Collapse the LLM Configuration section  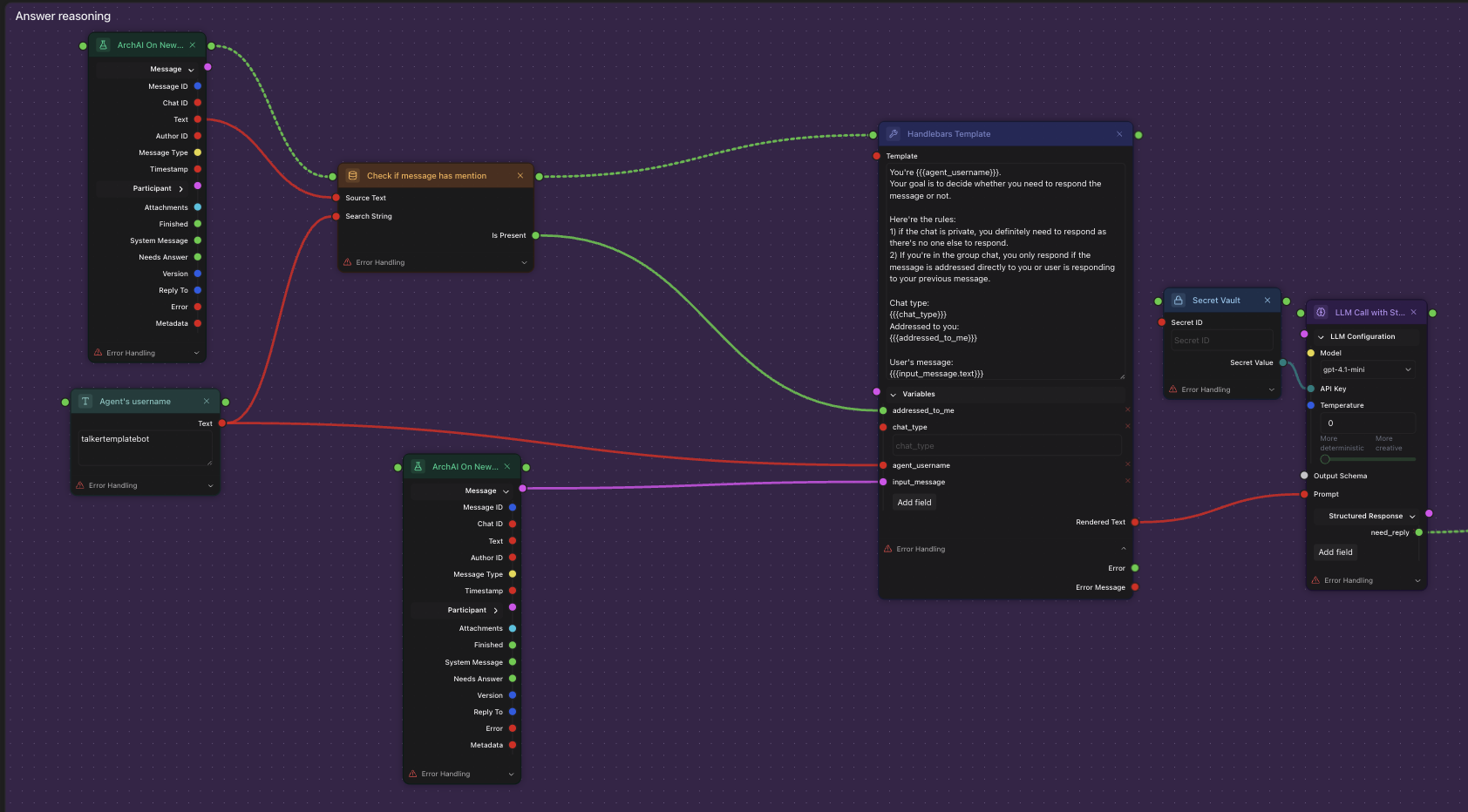pos(1321,337)
